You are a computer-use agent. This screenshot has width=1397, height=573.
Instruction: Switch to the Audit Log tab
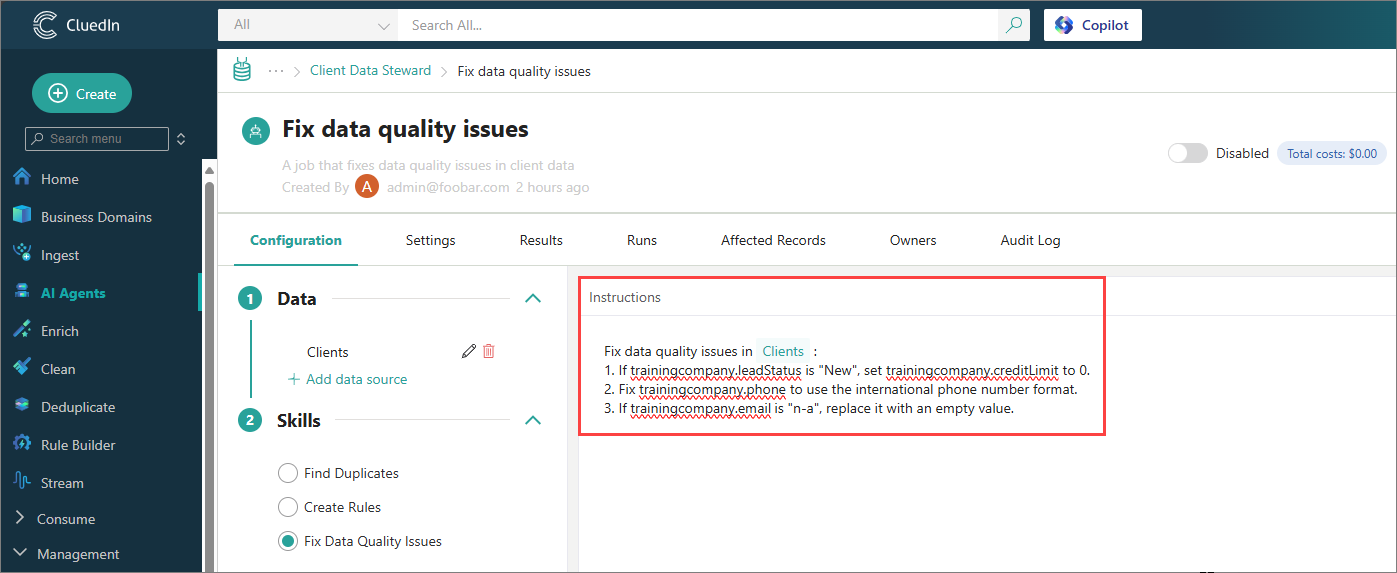pyautogui.click(x=1030, y=240)
